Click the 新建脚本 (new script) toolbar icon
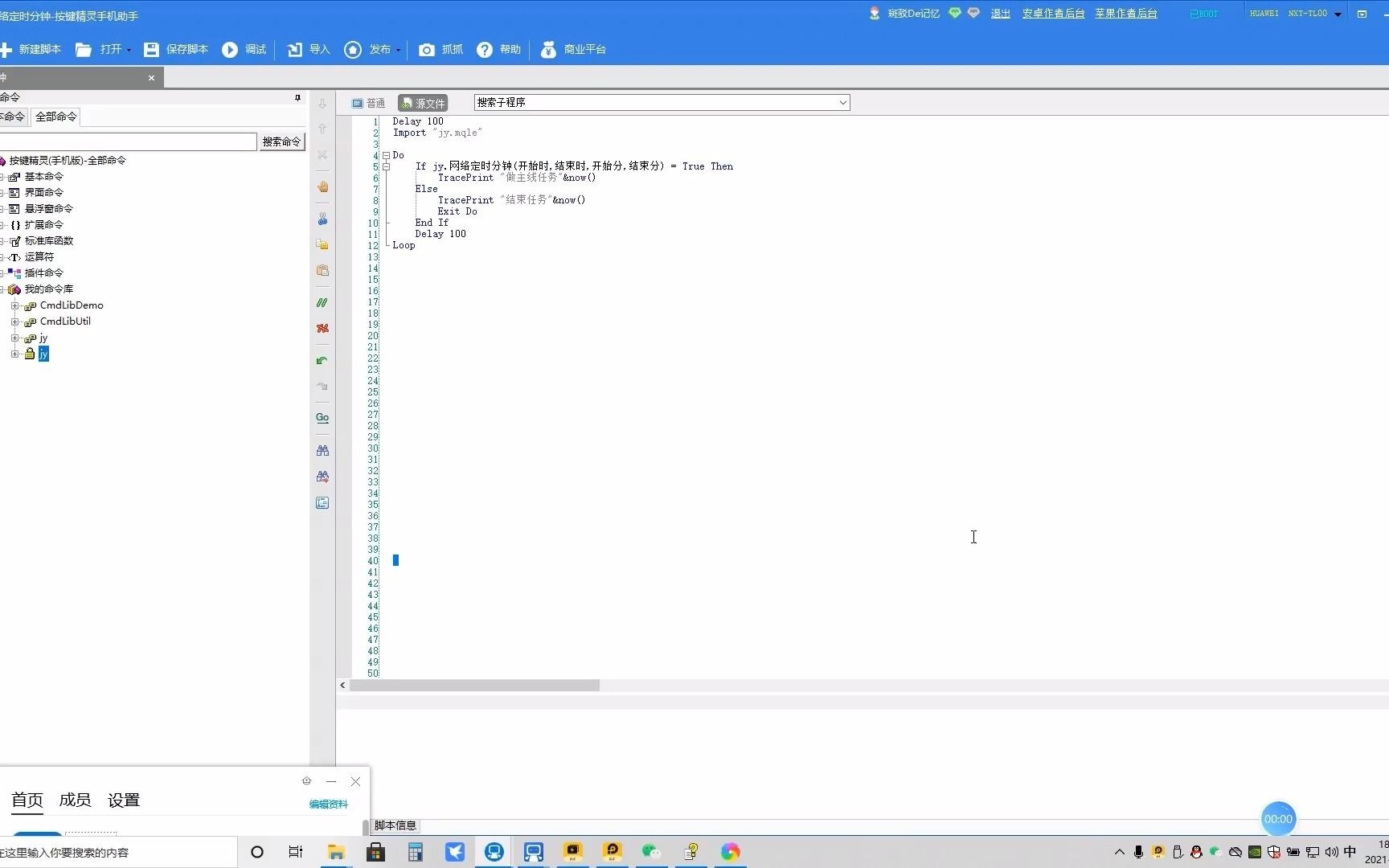The image size is (1389, 868). (6, 50)
